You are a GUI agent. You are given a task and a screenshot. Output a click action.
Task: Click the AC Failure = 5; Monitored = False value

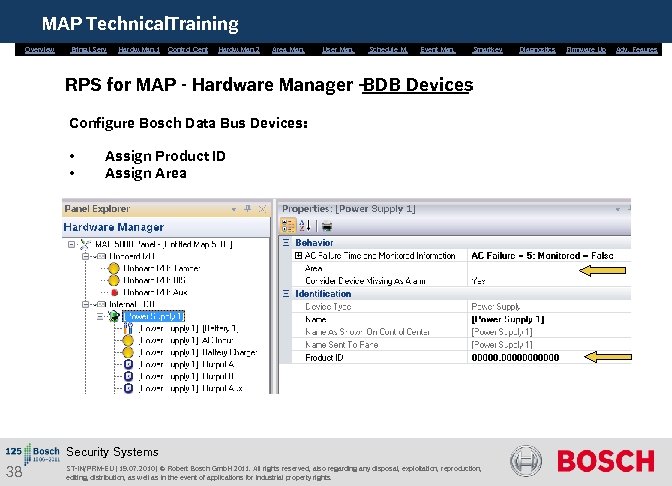tap(542, 255)
